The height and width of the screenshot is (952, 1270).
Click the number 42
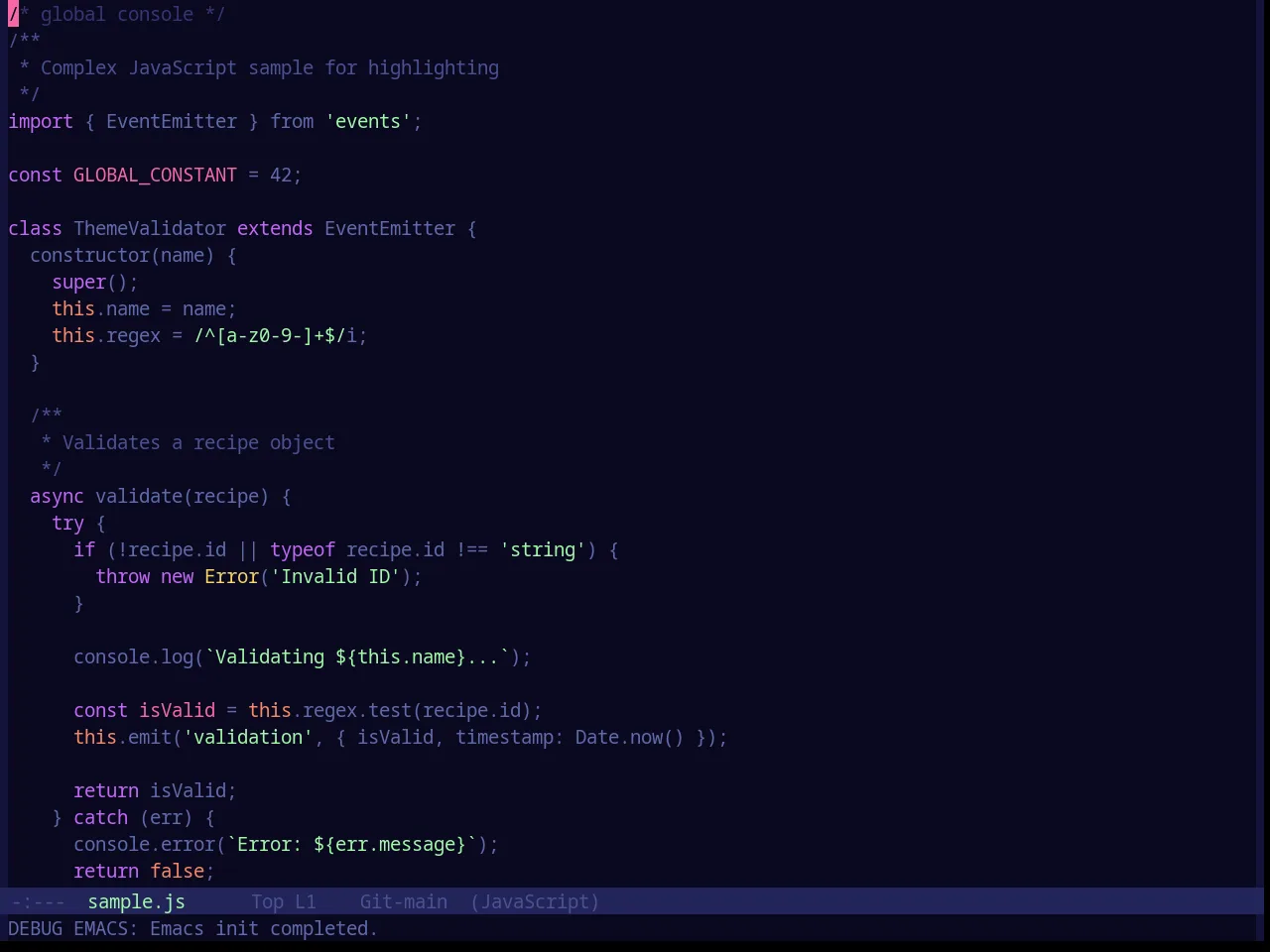pos(281,175)
